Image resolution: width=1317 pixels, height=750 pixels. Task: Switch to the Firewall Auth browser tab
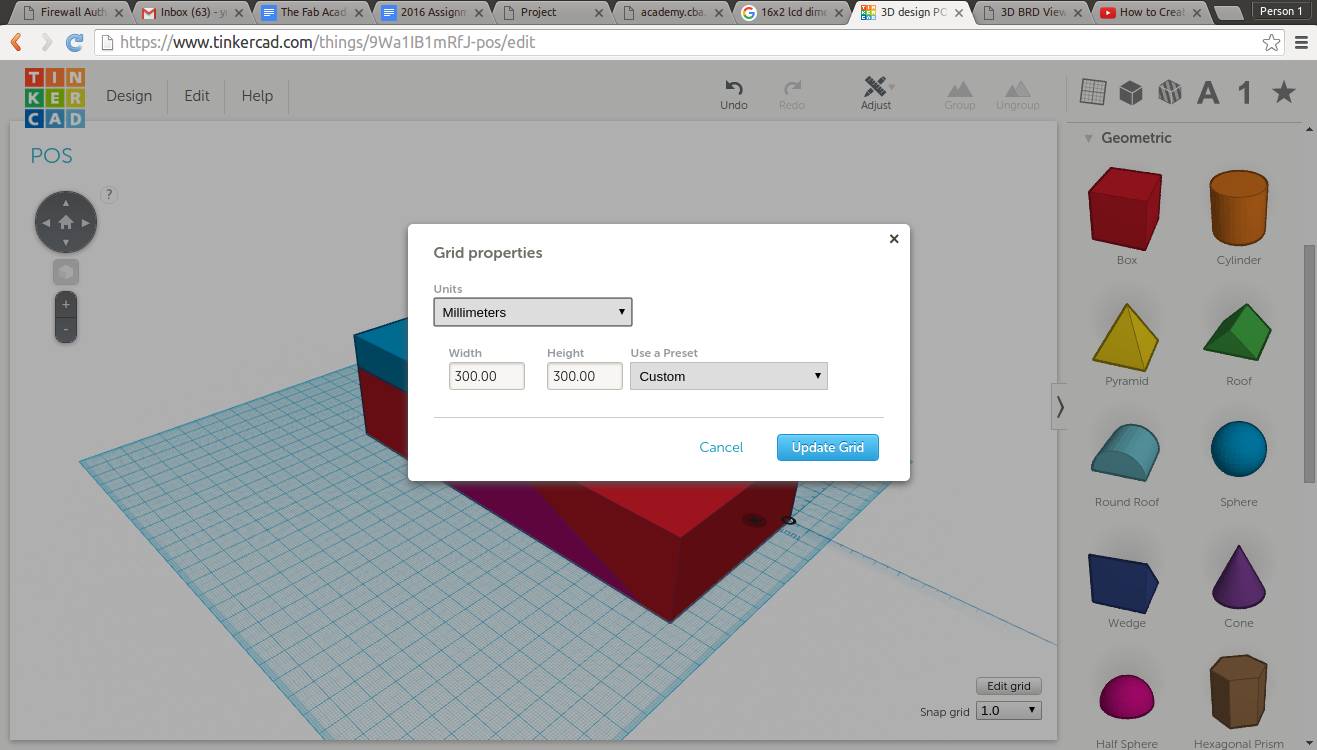click(x=73, y=12)
